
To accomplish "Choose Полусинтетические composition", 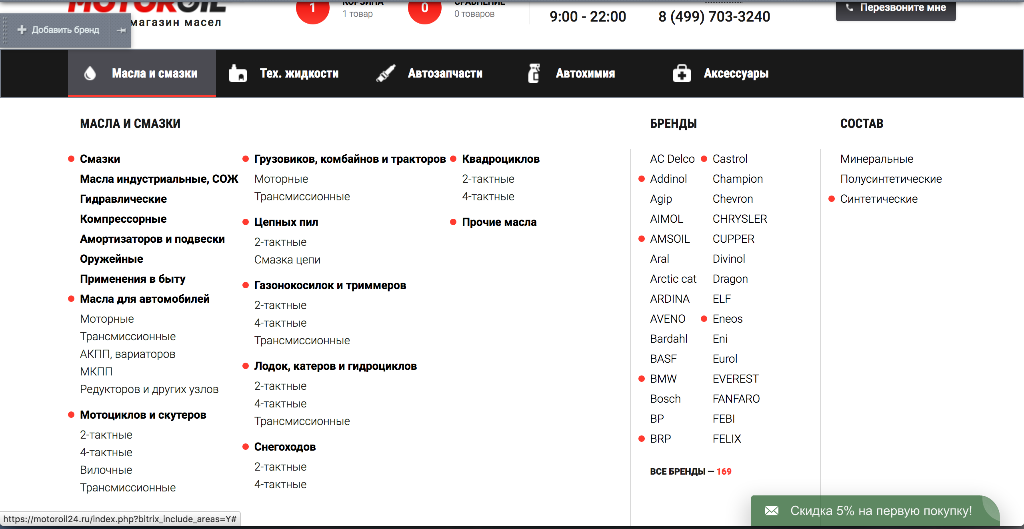I will [891, 179].
